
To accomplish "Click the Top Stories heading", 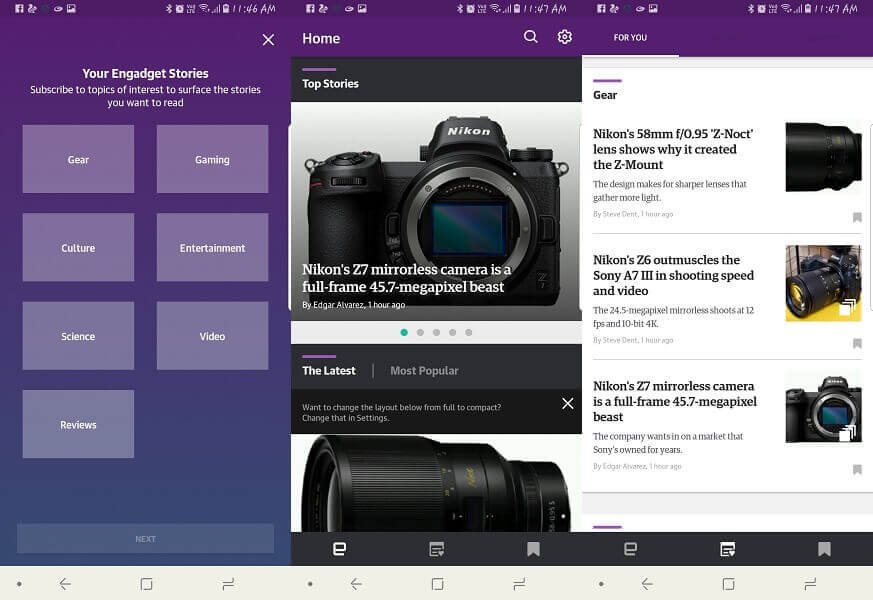I will pyautogui.click(x=330, y=83).
